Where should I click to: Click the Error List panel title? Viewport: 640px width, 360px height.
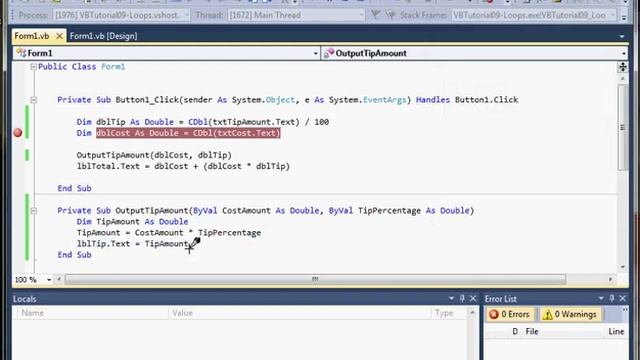pos(501,299)
